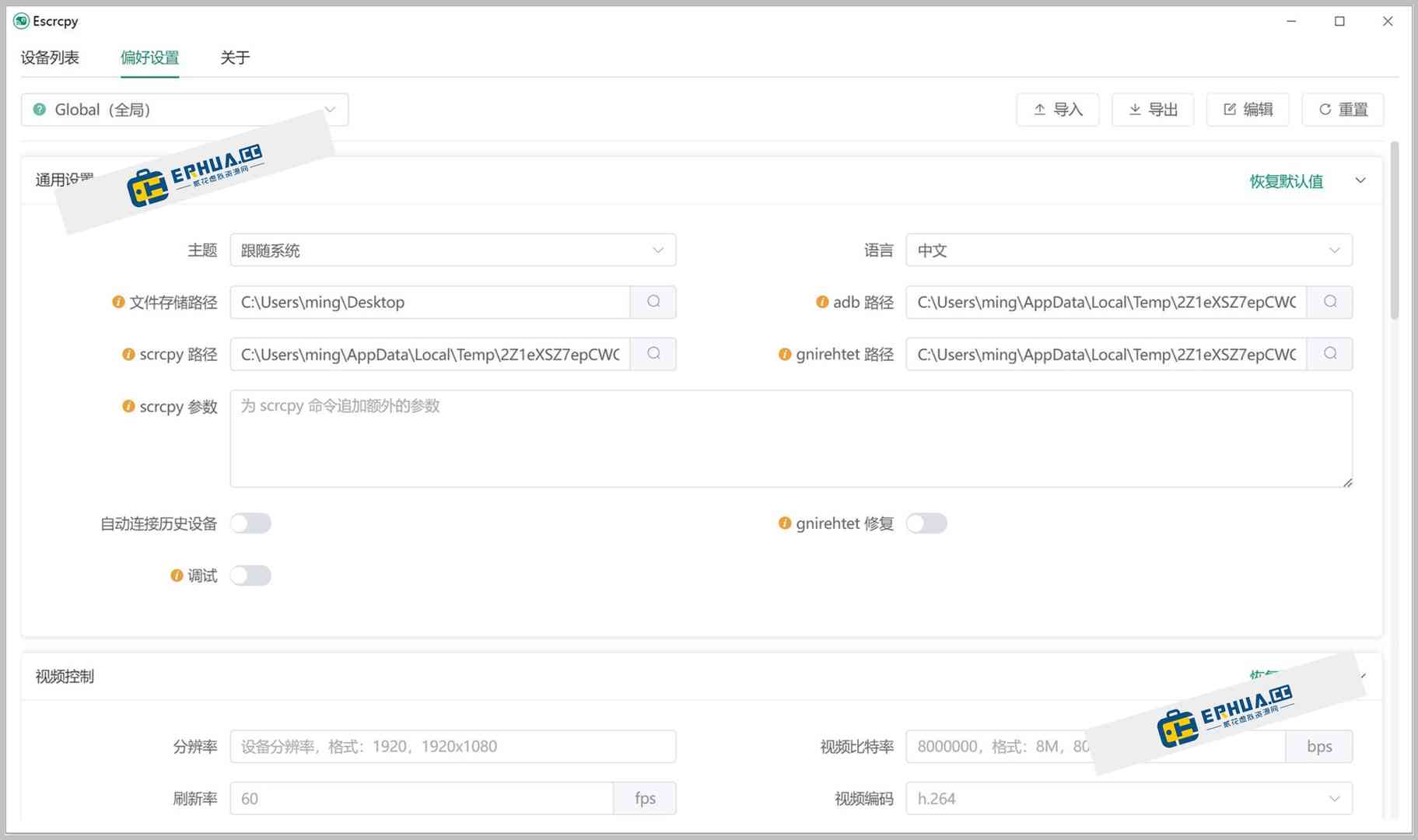Click the info icon next to gnirehtet 路径
This screenshot has height=840, width=1418.
(x=785, y=354)
